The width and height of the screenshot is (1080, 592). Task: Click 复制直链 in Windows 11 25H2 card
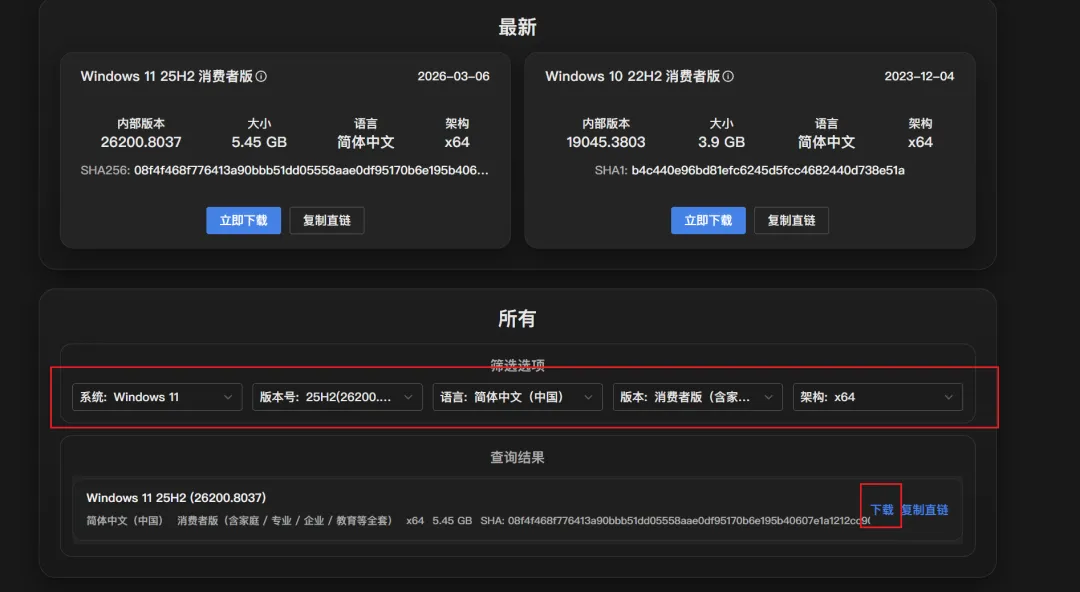326,221
